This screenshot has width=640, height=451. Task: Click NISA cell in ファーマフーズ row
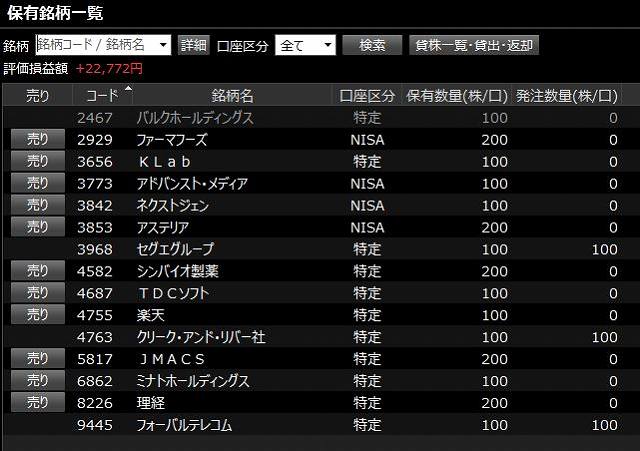367,140
